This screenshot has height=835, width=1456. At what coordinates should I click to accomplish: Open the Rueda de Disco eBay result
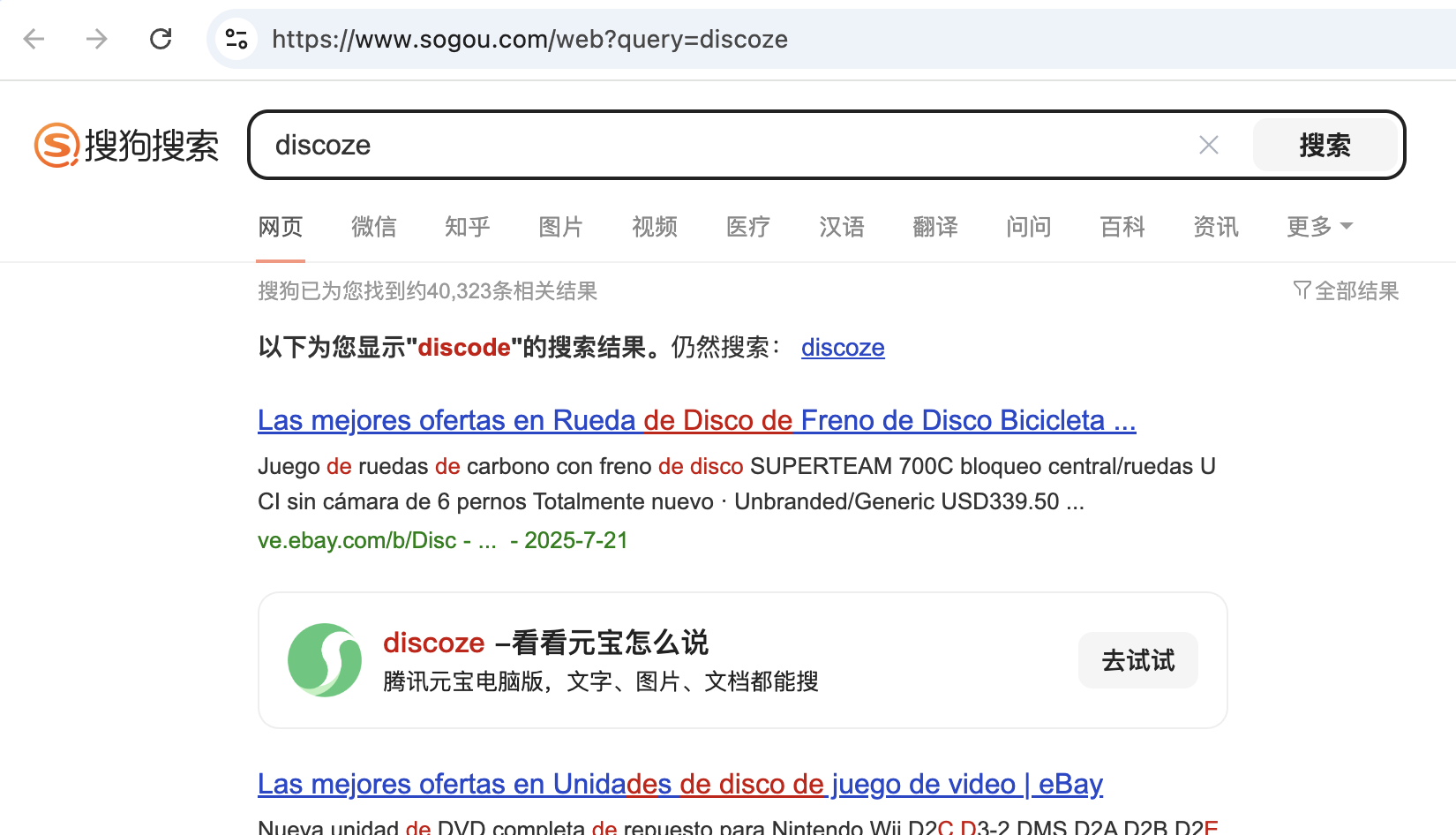[696, 420]
